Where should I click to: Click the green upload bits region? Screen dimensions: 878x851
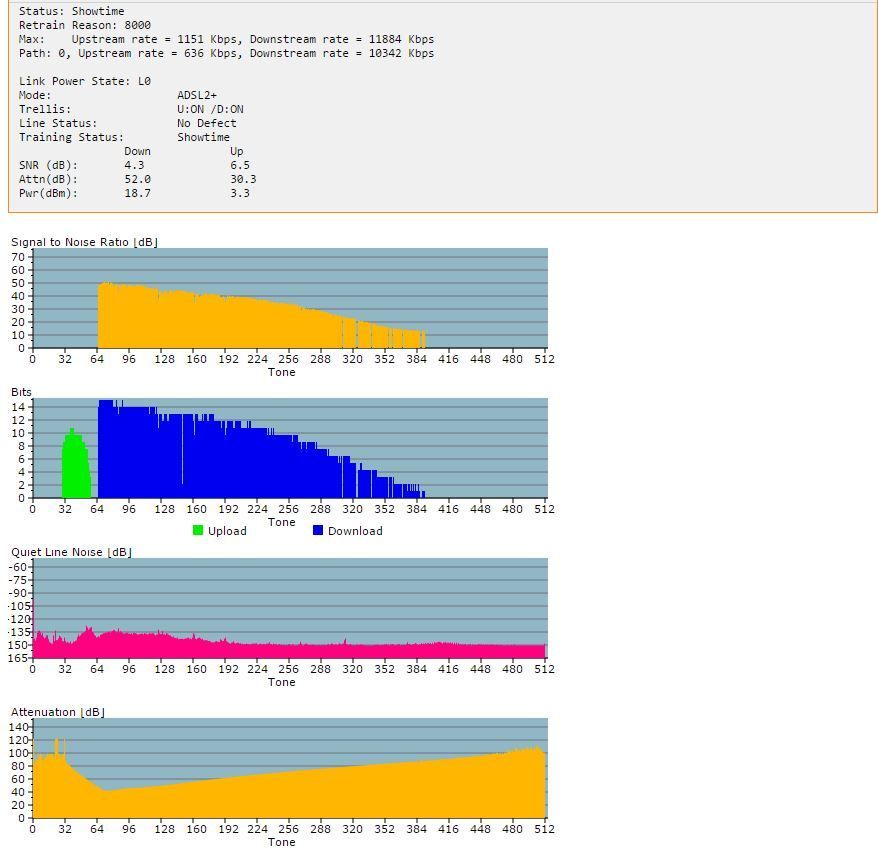[76, 467]
